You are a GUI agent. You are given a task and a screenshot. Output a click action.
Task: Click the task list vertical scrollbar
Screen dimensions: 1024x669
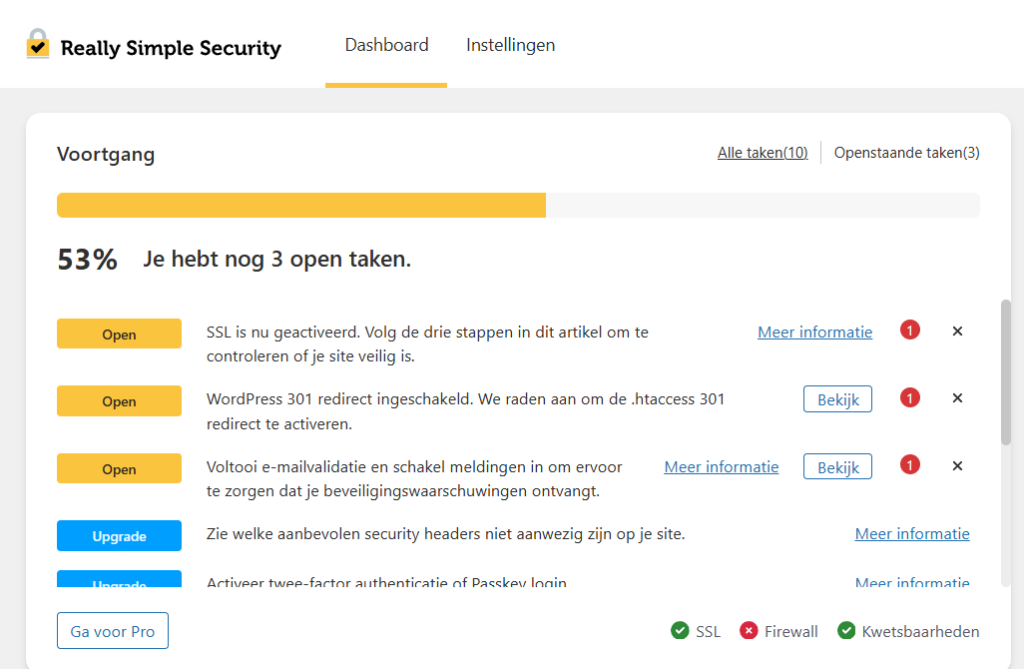(x=1006, y=370)
